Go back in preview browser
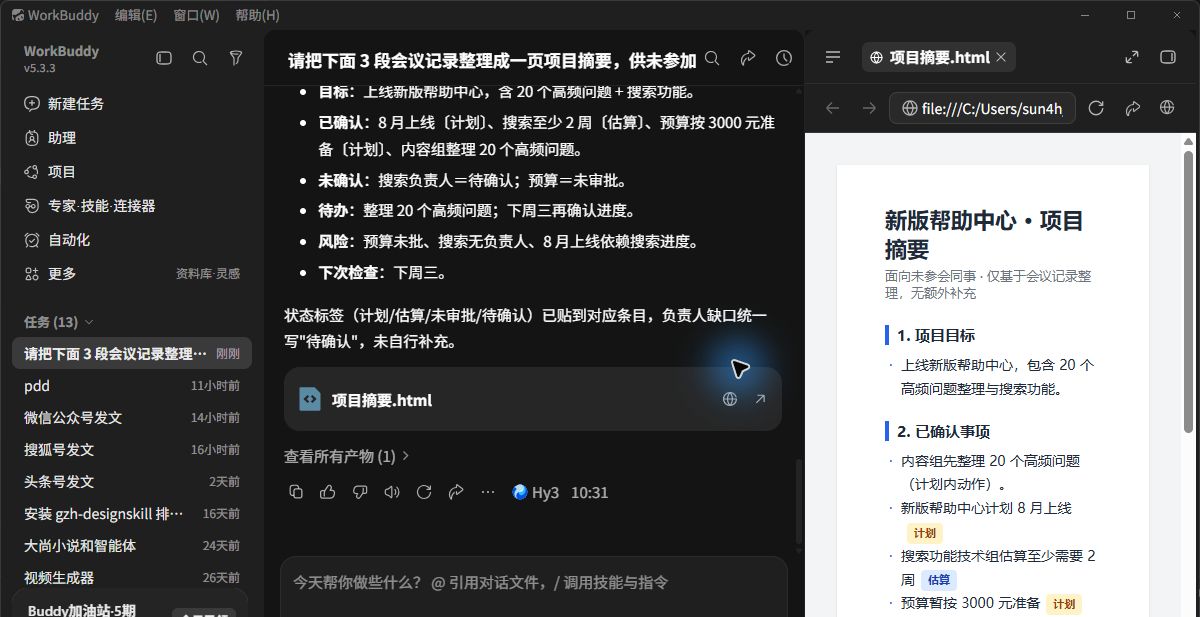This screenshot has width=1200, height=617. pyautogui.click(x=833, y=108)
